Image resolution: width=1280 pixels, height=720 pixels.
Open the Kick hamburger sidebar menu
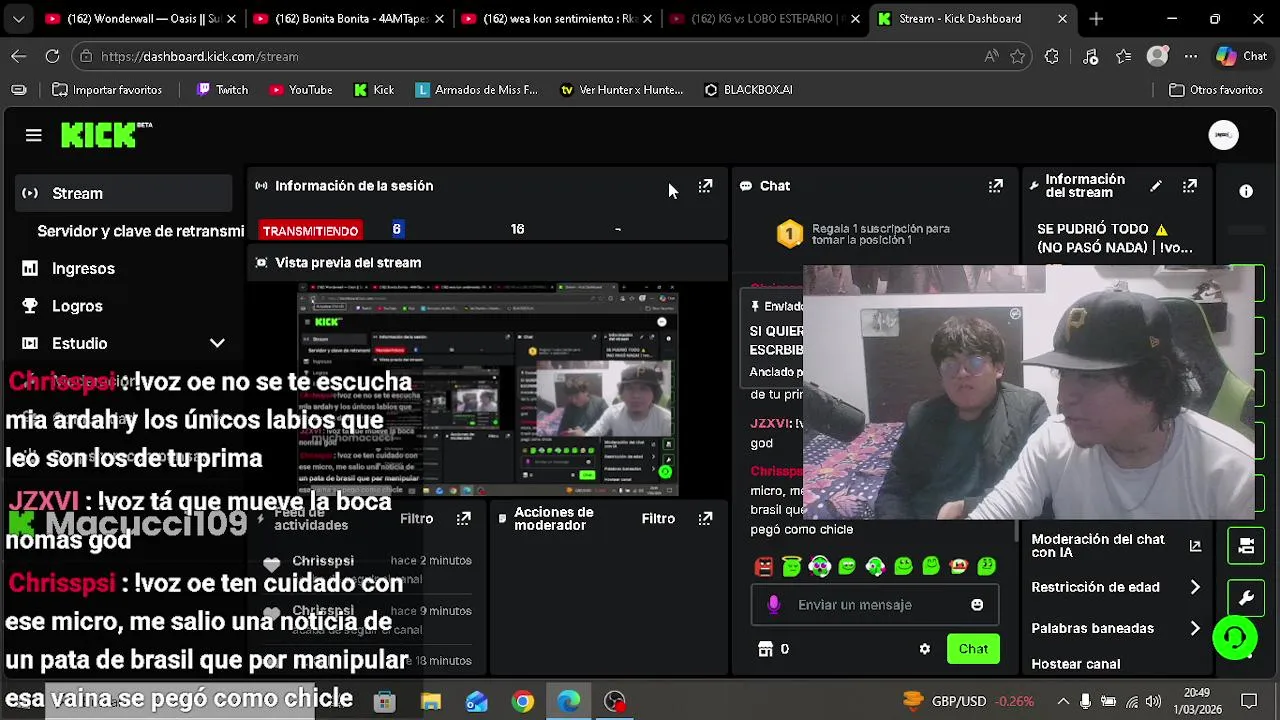point(33,135)
